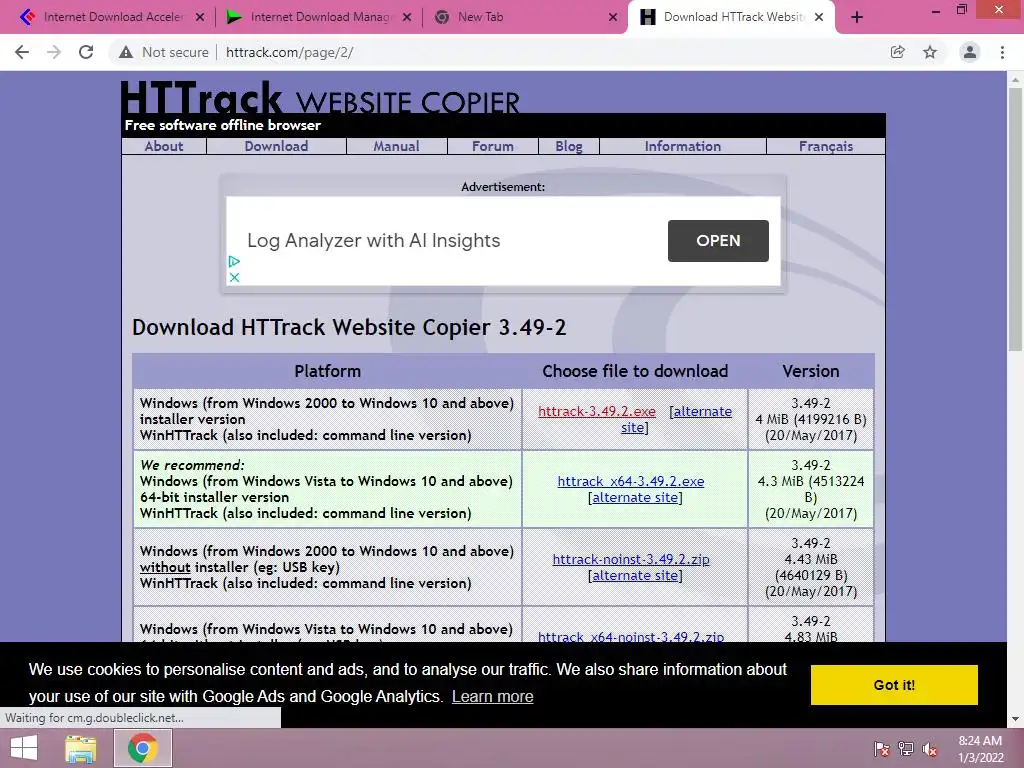Close the Internet Download Accelerator tab

pos(200,17)
